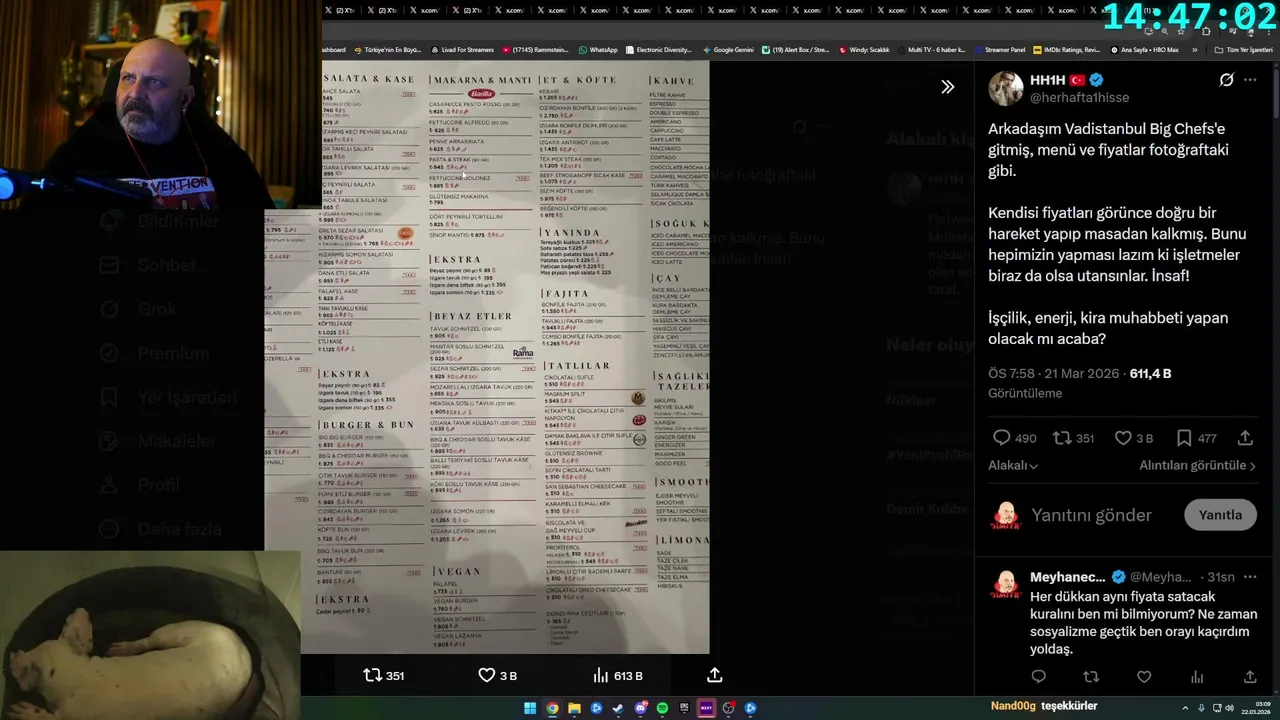The width and height of the screenshot is (1280, 720).
Task: Like icon 3 B below the menu image
Action: tap(487, 675)
